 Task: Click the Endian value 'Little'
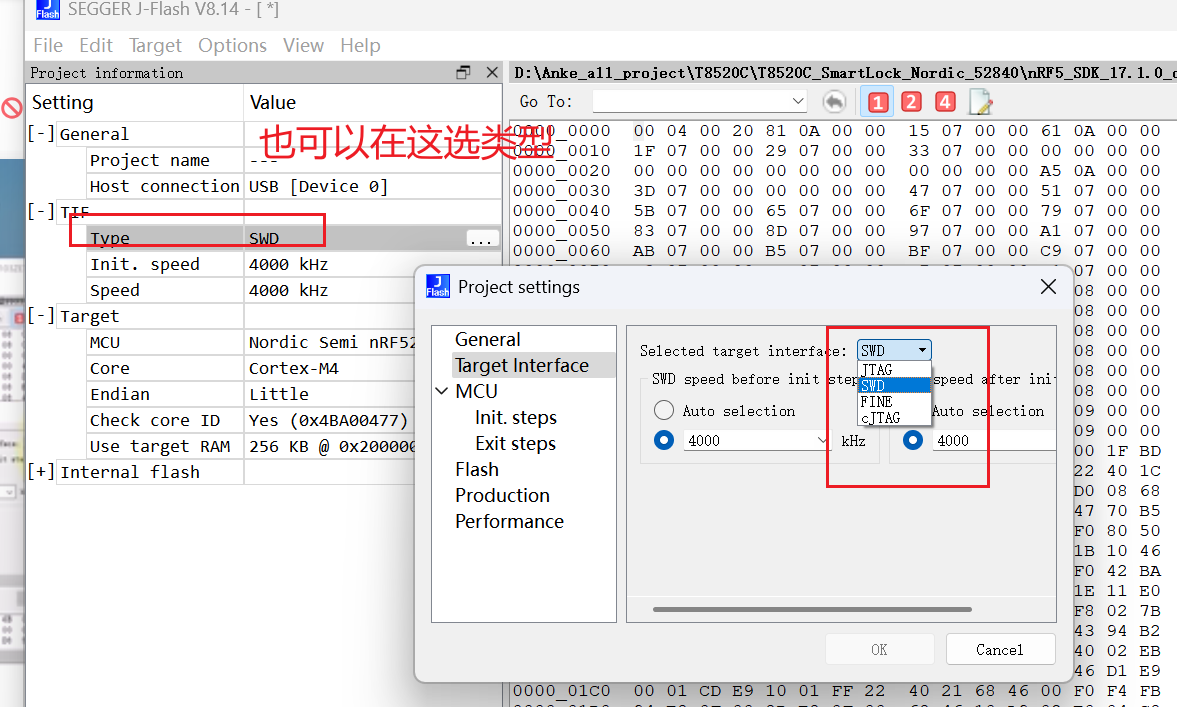[x=278, y=394]
